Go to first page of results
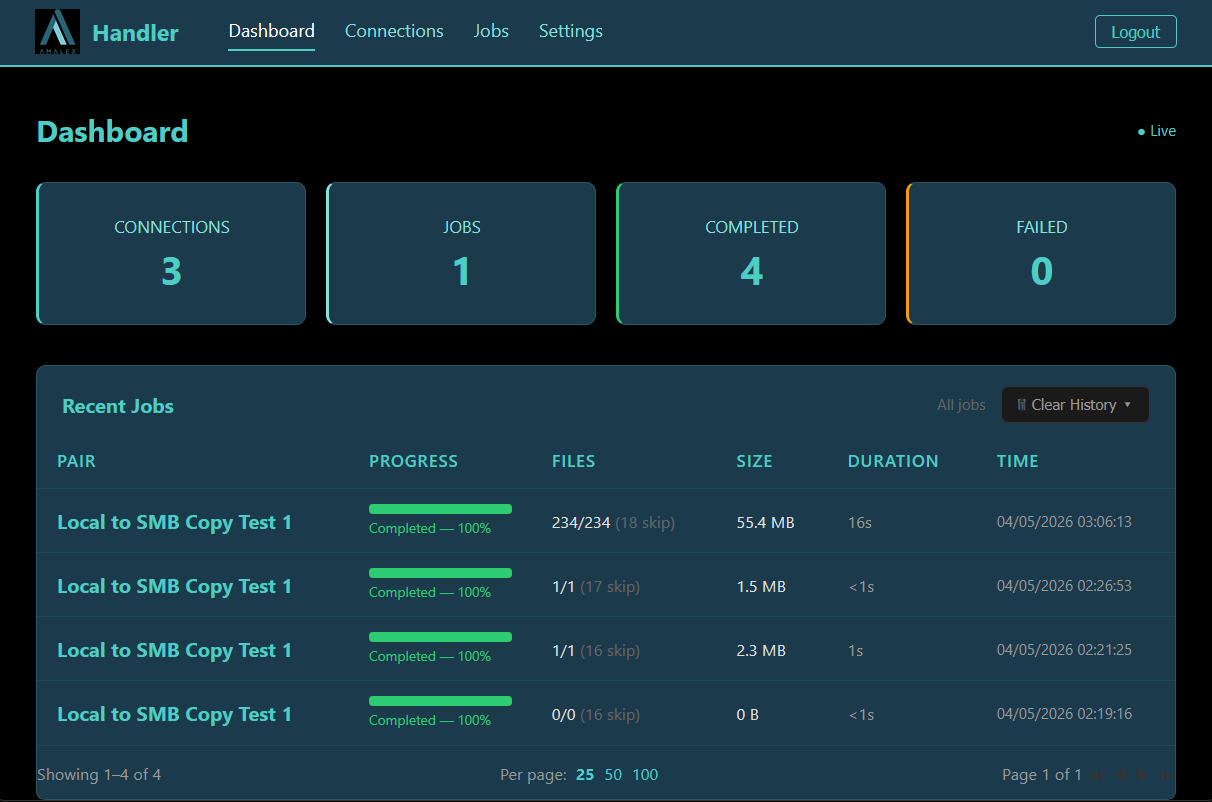The width and height of the screenshot is (1212, 802). (1096, 775)
